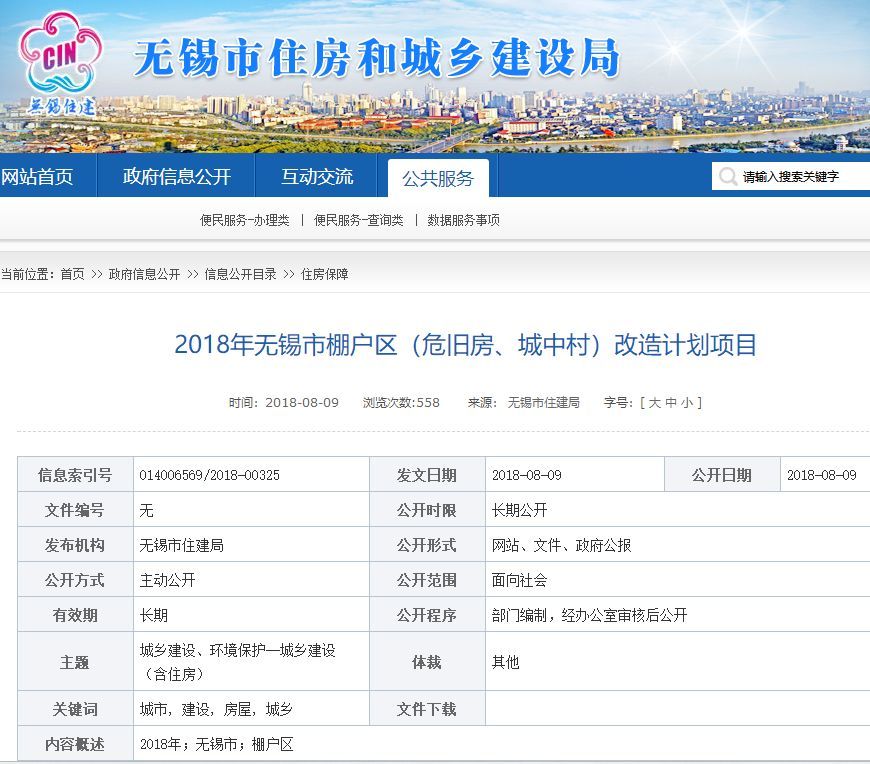Click 部门编制，经办公室审核后公开 value
Image resolution: width=870 pixels, height=764 pixels.
point(589,615)
